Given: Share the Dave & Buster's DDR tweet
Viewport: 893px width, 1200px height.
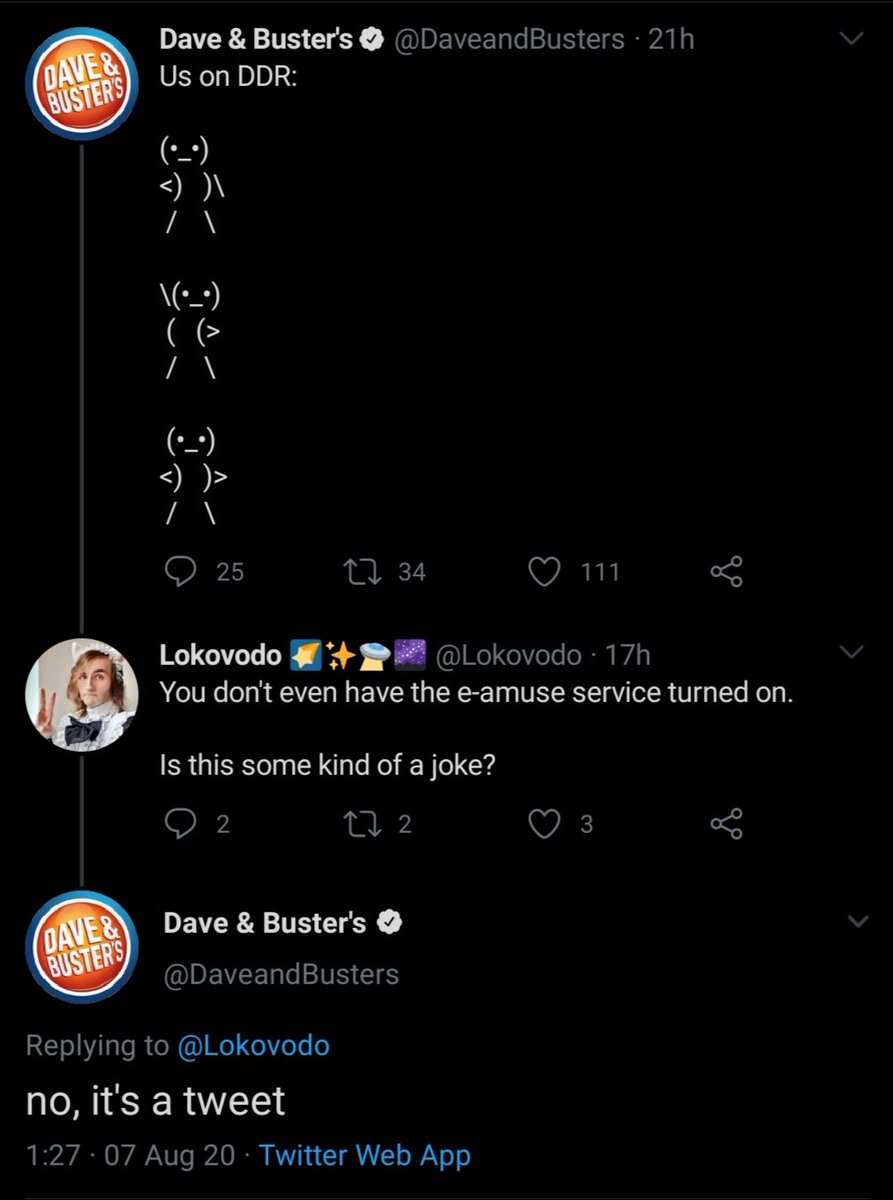Looking at the screenshot, I should [x=726, y=571].
